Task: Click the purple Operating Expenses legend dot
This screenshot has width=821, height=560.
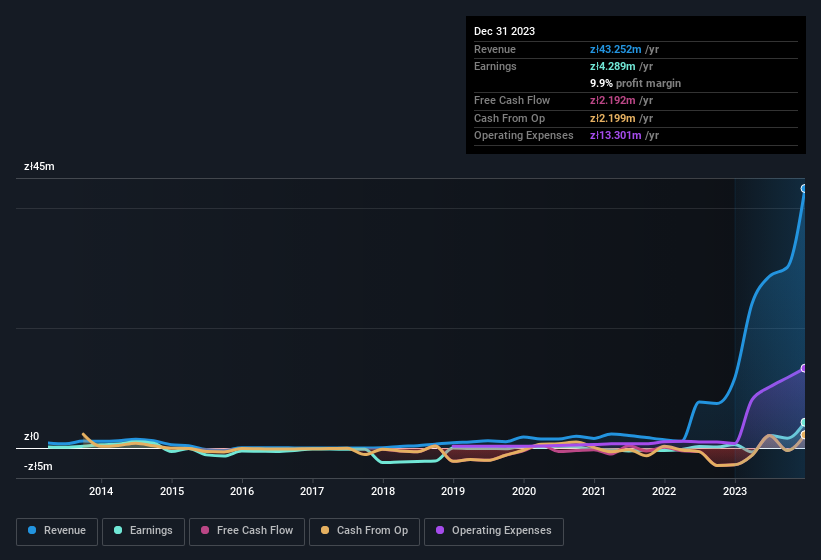Action: (440, 530)
